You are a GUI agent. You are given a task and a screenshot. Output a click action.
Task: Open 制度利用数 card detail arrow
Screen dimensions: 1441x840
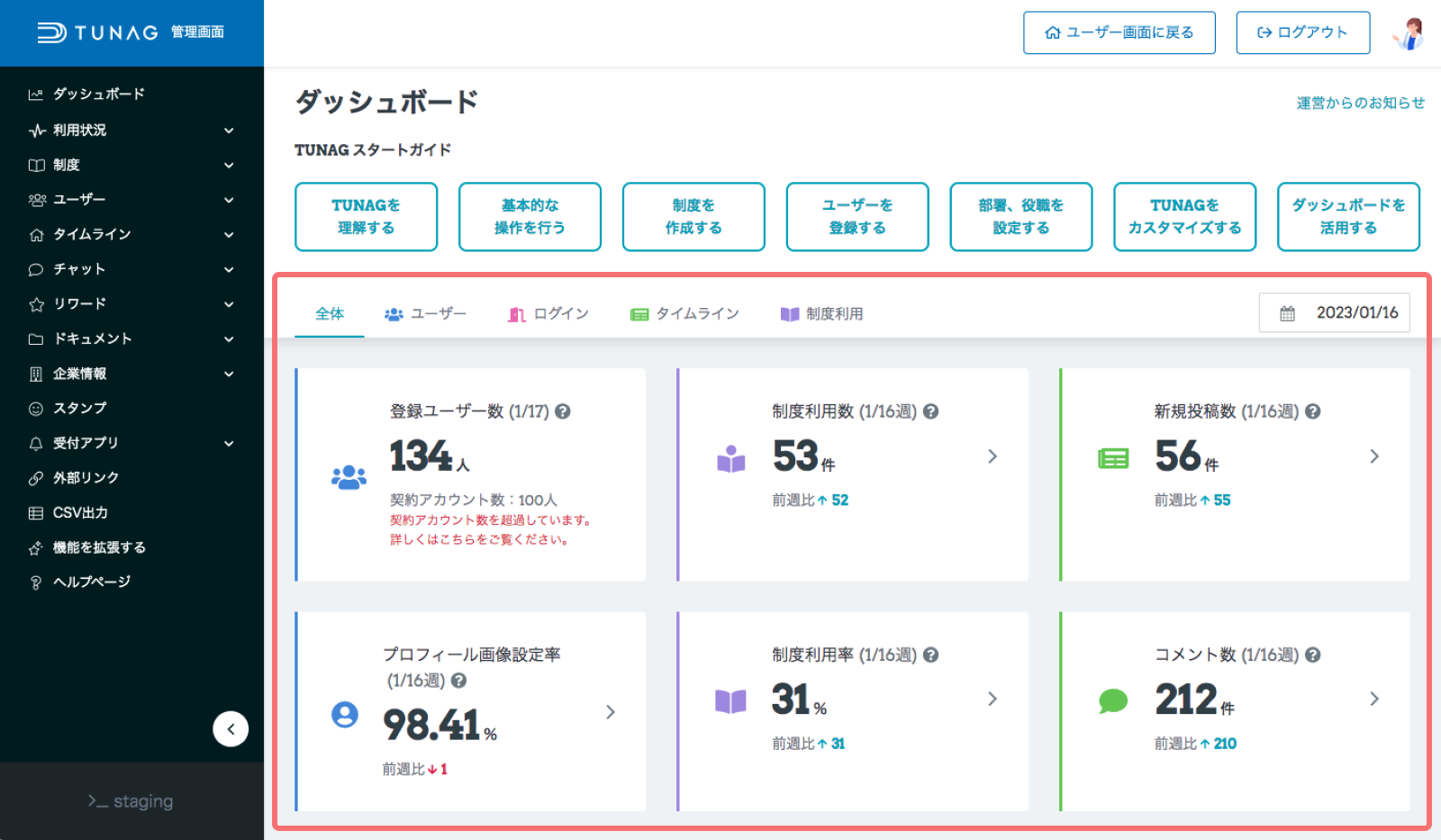pyautogui.click(x=992, y=456)
